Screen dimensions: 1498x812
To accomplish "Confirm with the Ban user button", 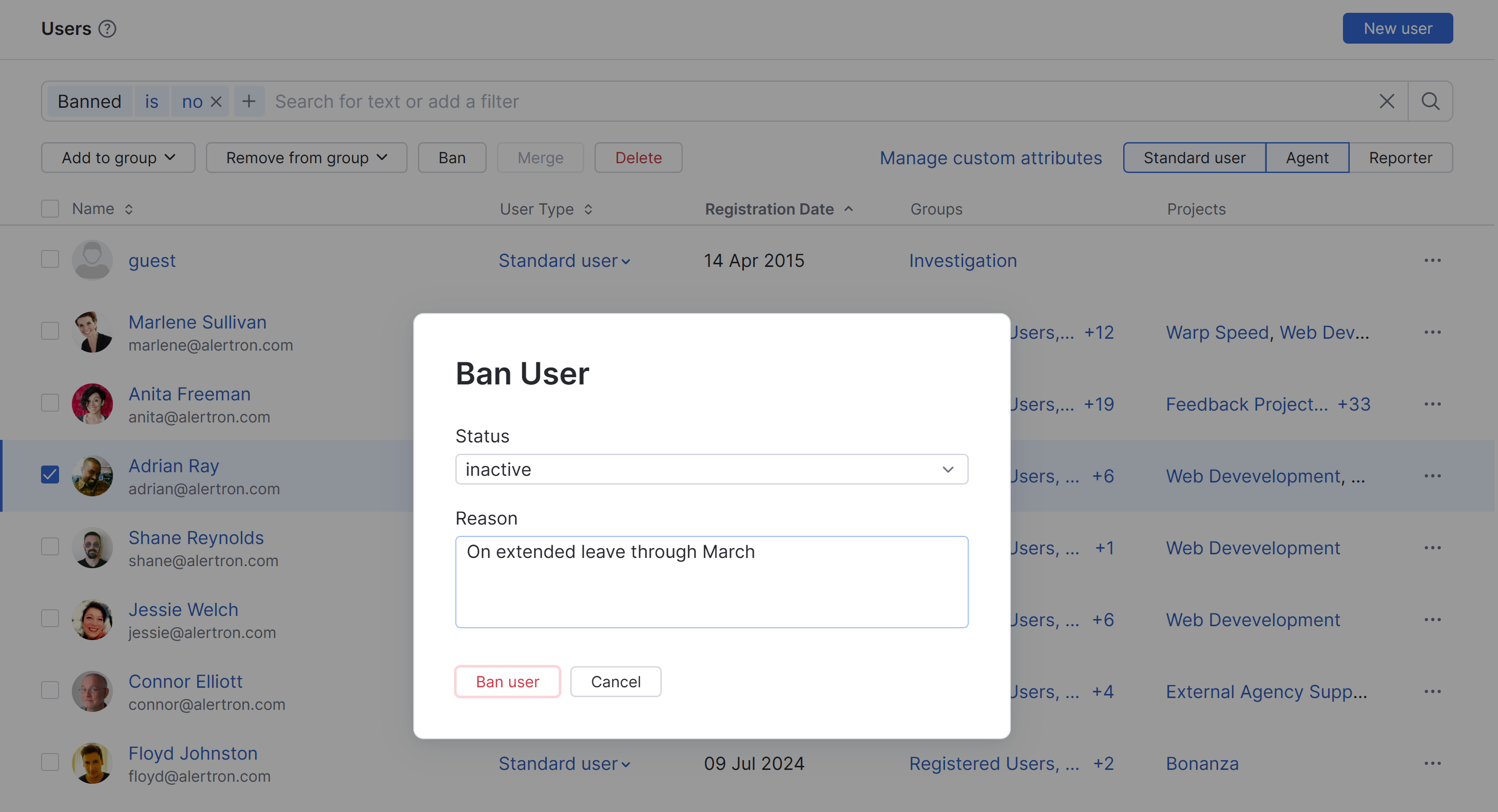I will coord(507,681).
